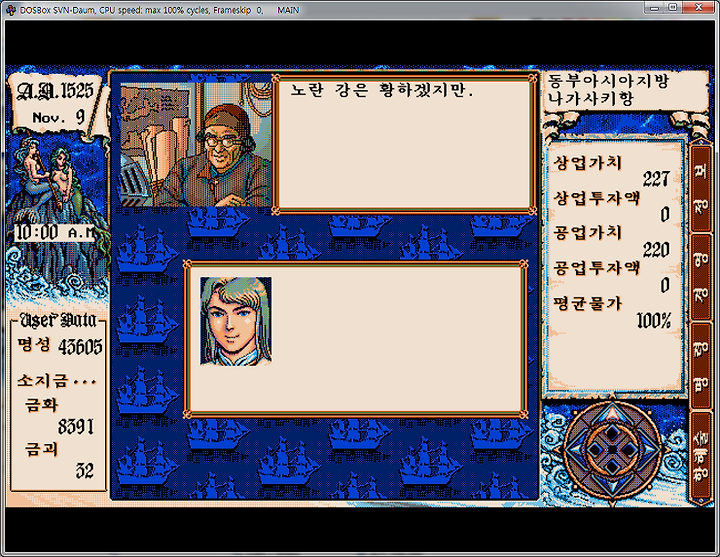Image resolution: width=720 pixels, height=557 pixels.
Task: Open the 정보 (info) side tab
Action: (x=701, y=188)
